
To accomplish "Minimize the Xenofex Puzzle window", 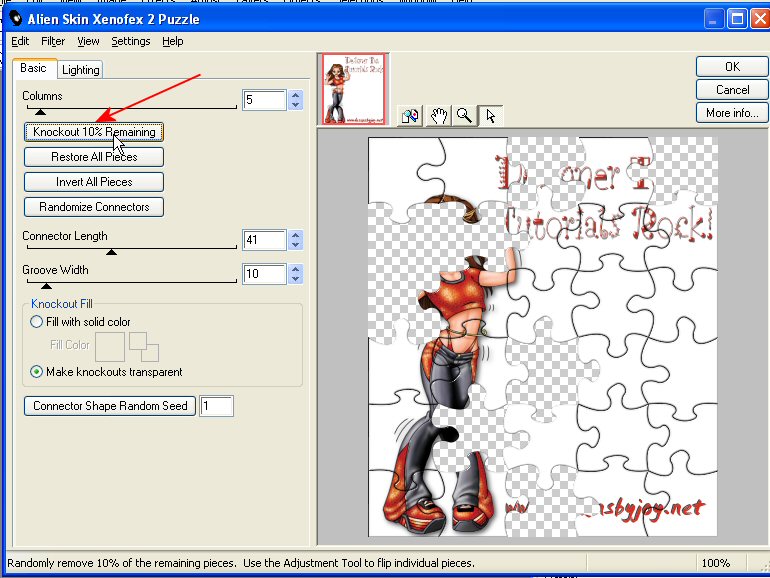I will tap(714, 19).
